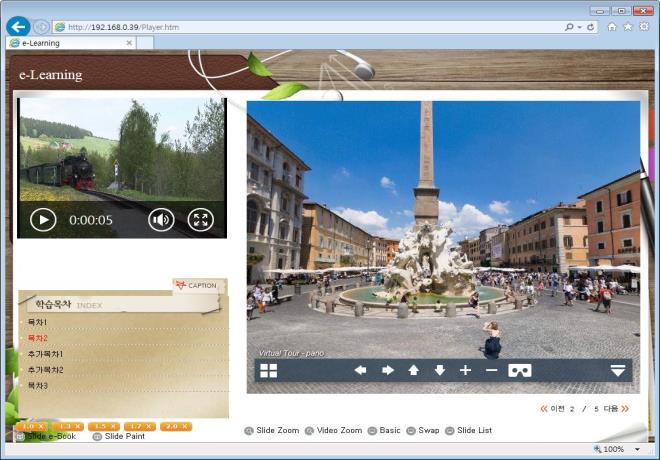Open the panorama thumbnail grid
This screenshot has height=460, width=660.
pos(269,371)
